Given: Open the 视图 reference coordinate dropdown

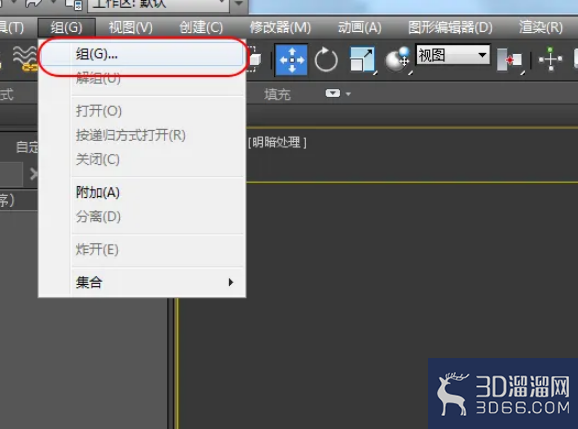Looking at the screenshot, I should click(x=453, y=55).
